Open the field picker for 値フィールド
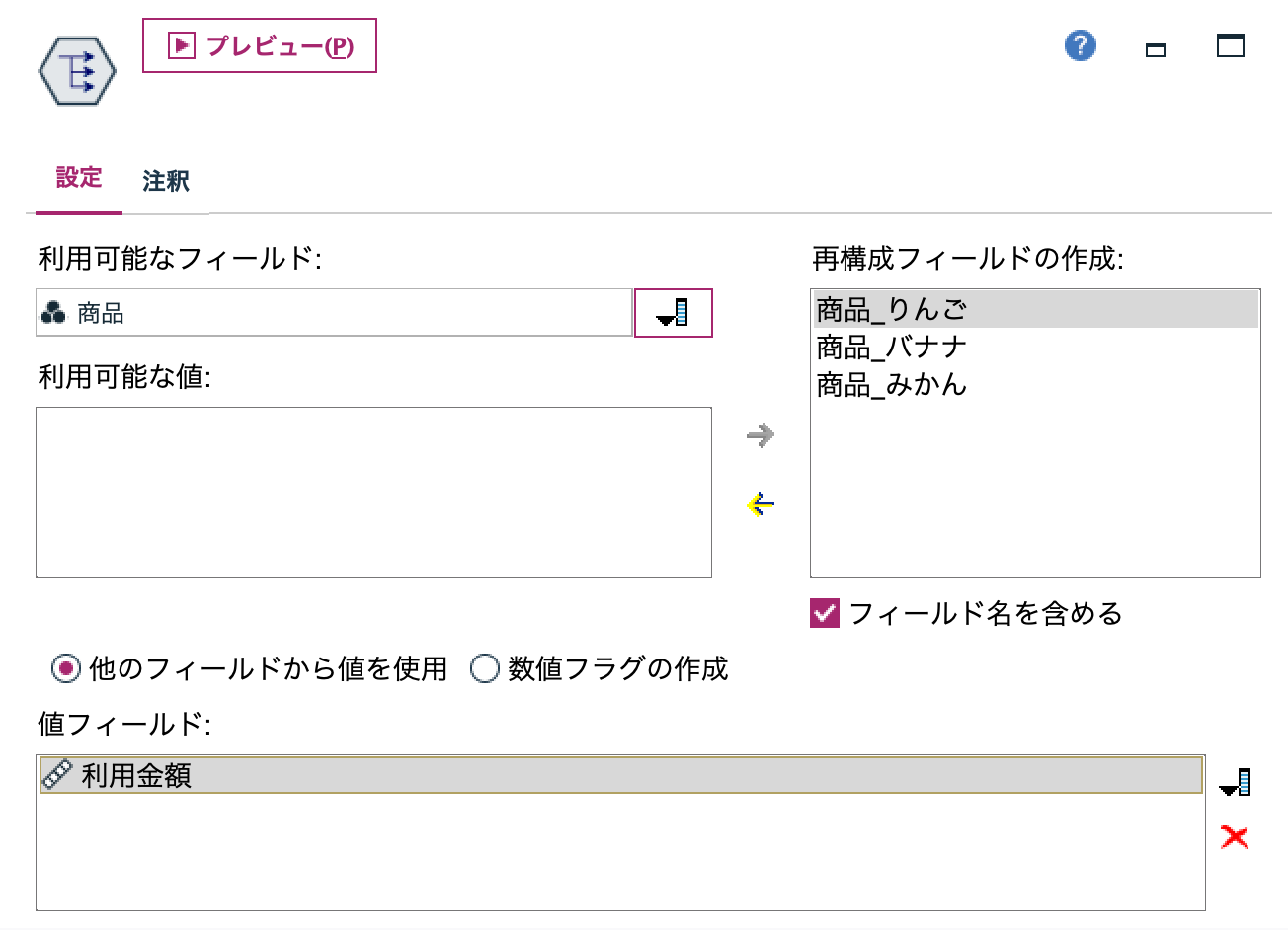Viewport: 1288px width, 930px height. click(x=1236, y=781)
